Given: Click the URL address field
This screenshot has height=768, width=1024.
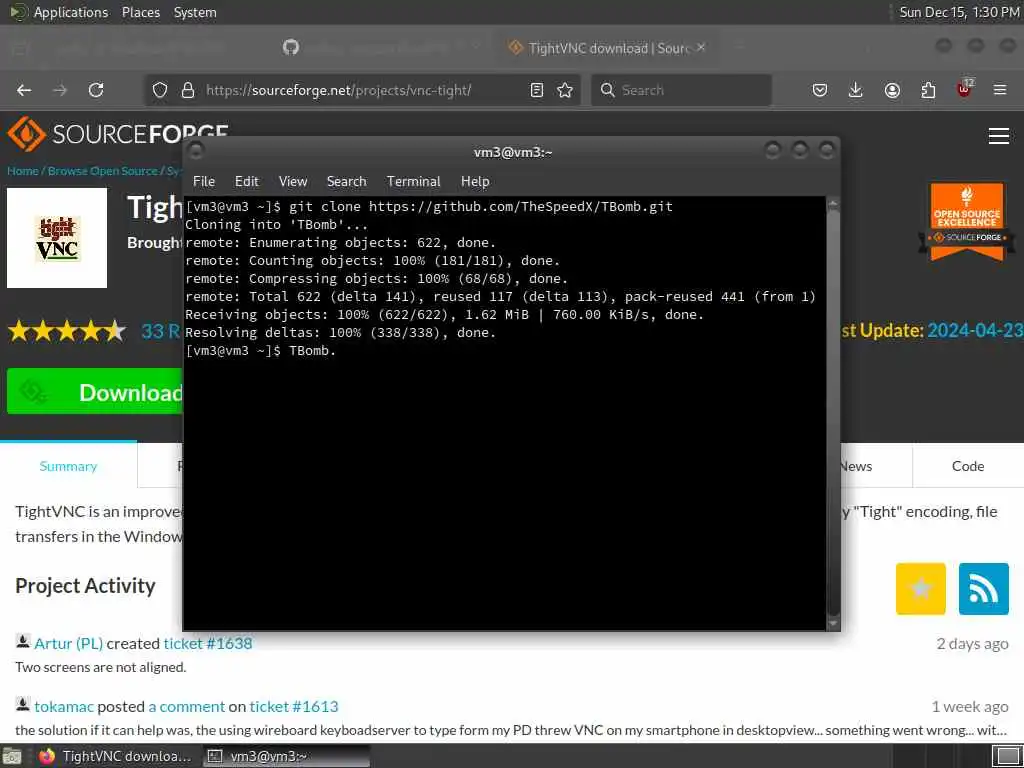Looking at the screenshot, I should 362,90.
